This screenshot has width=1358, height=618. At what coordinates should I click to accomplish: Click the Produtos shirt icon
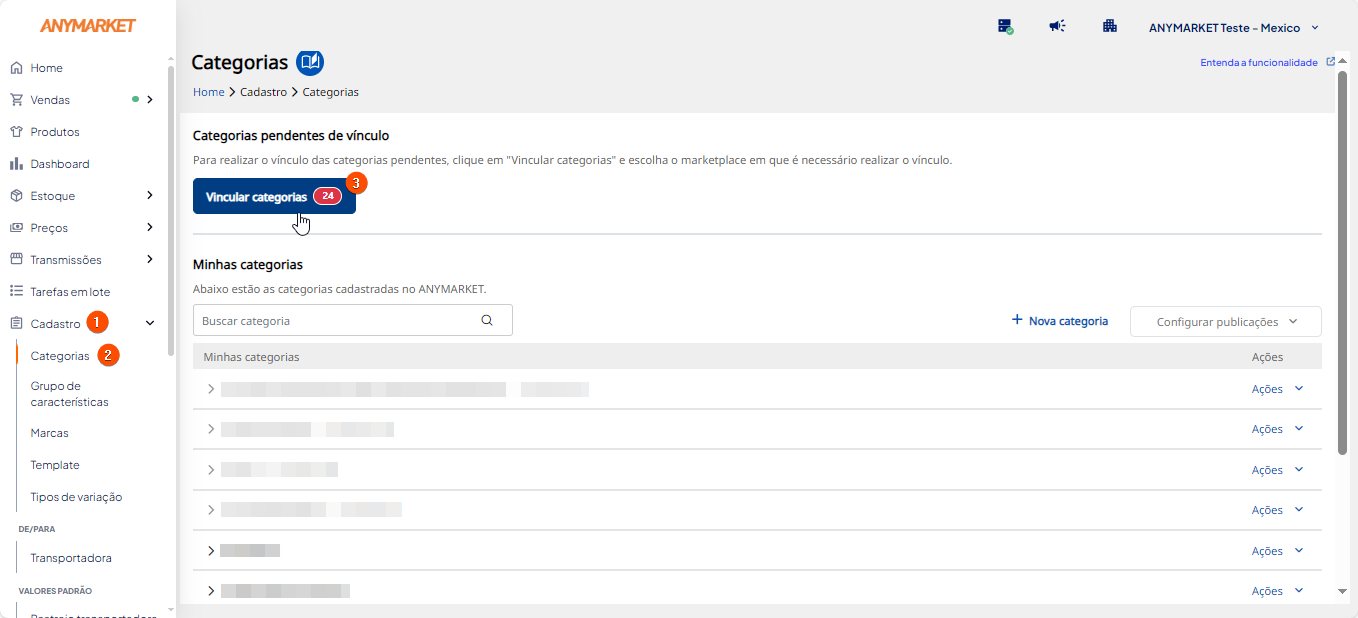(16, 132)
